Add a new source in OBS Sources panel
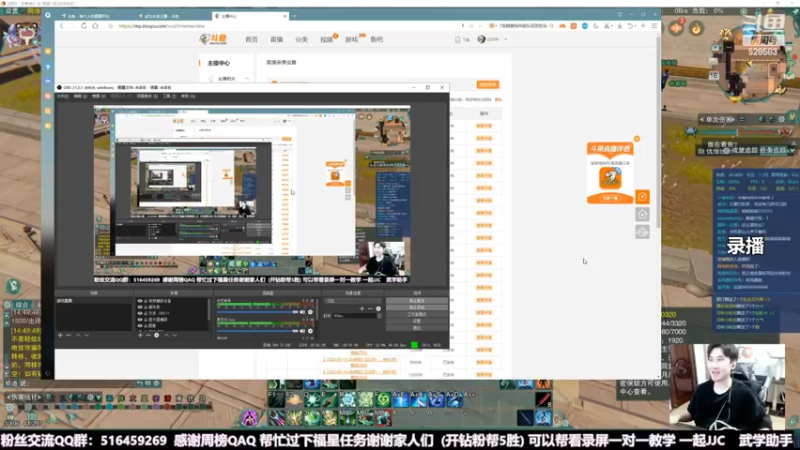 click(140, 335)
